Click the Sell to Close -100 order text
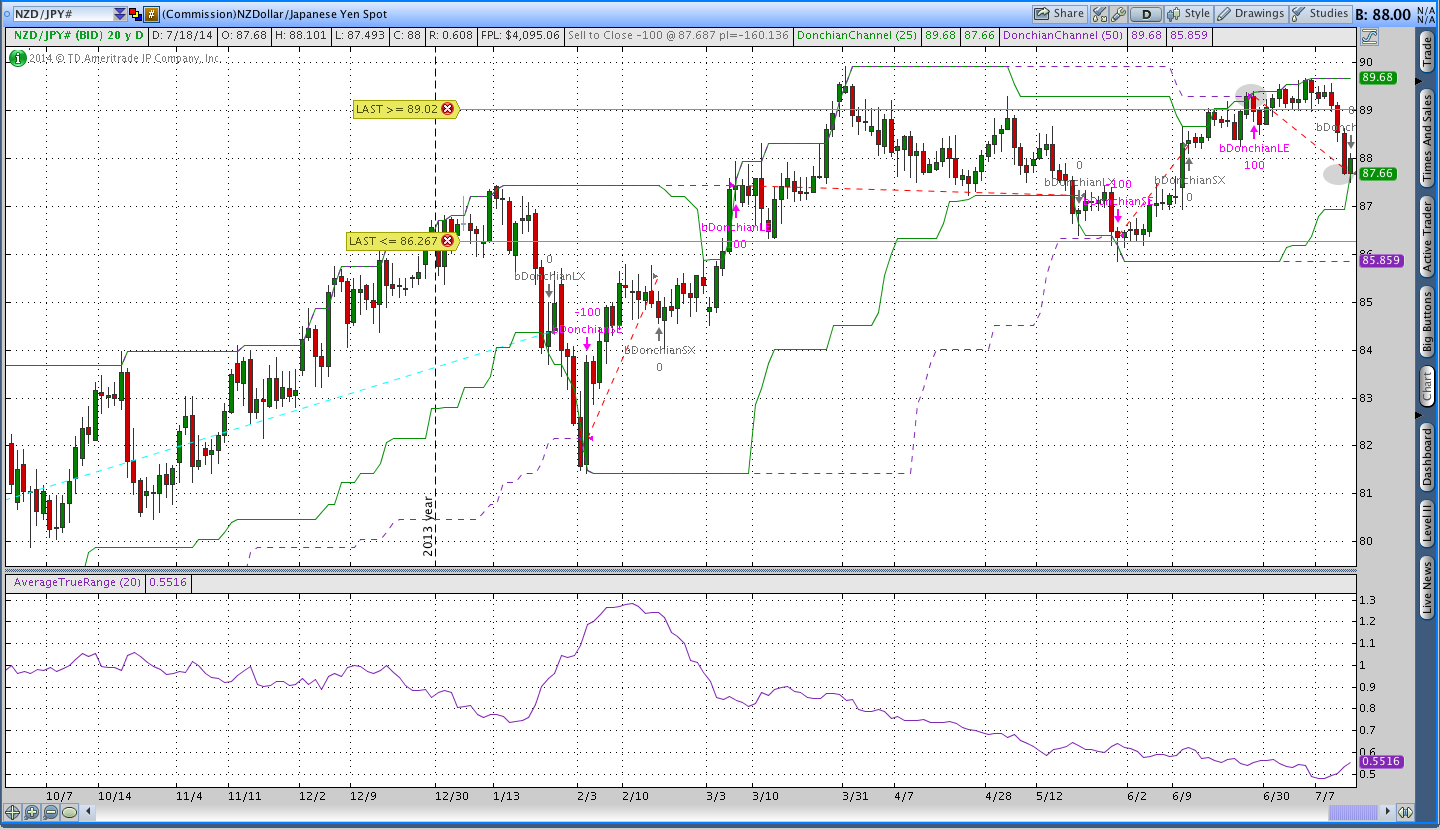The width and height of the screenshot is (1440, 830). [679, 36]
